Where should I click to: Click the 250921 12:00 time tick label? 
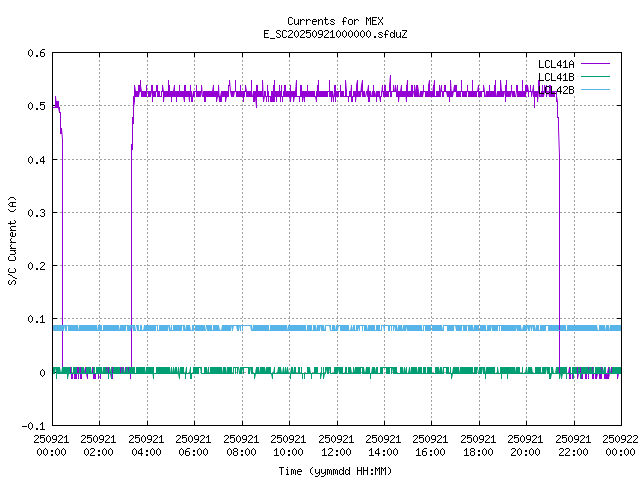pyautogui.click(x=336, y=444)
